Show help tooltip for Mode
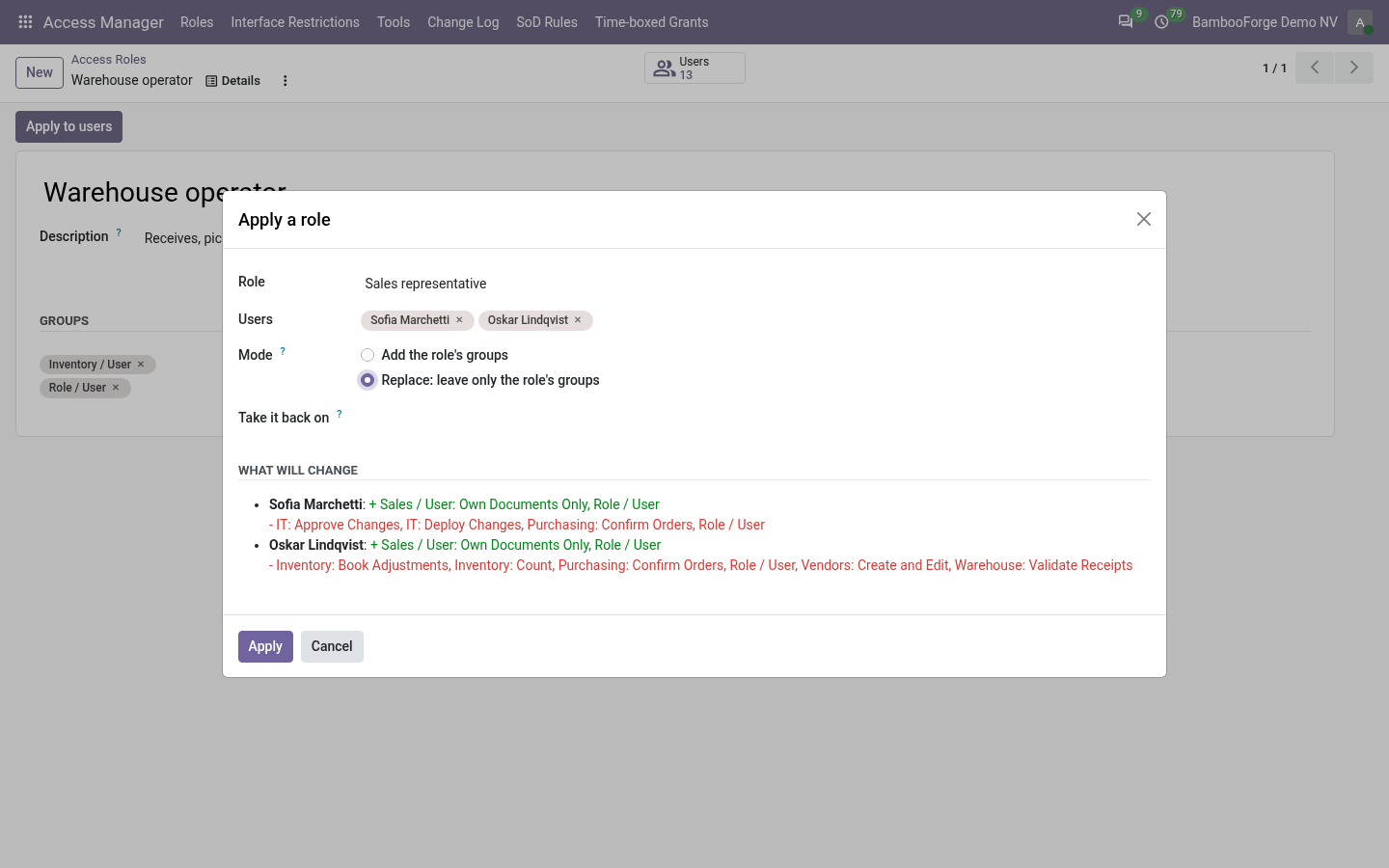The image size is (1389, 868). (283, 351)
